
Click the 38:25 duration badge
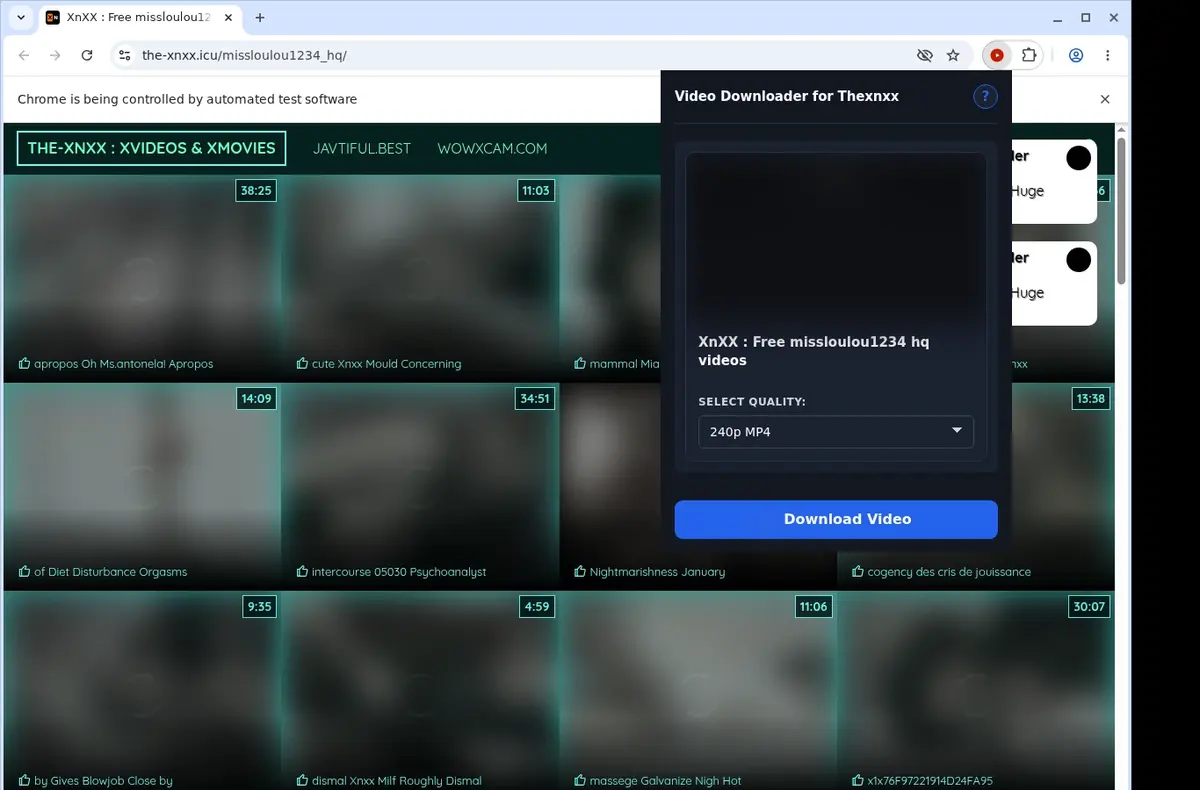point(256,190)
